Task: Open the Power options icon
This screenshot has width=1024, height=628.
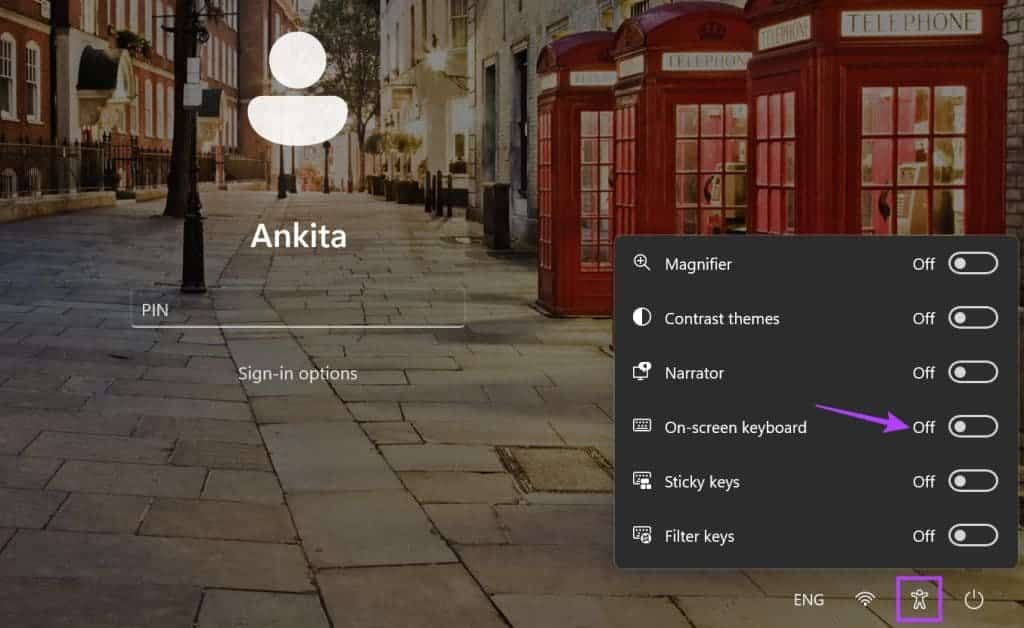Action: point(973,599)
